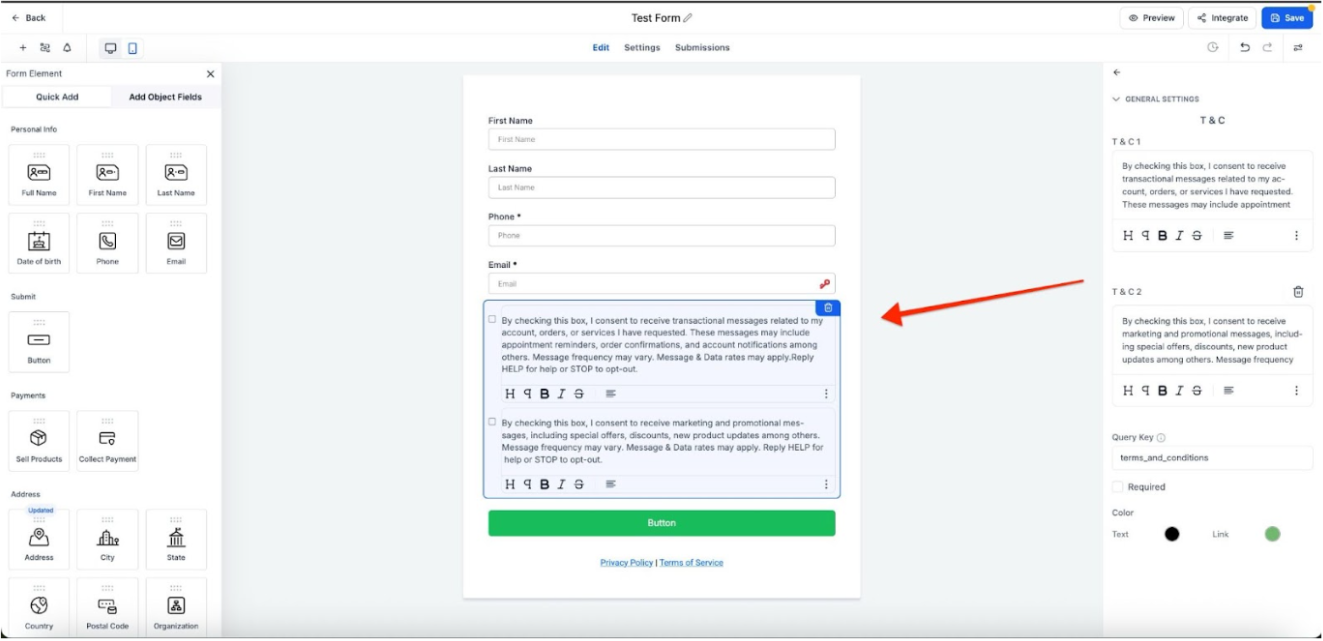The image size is (1323, 641).
Task: Apply italic in T & C 2 sidebar editor
Action: (x=1179, y=391)
